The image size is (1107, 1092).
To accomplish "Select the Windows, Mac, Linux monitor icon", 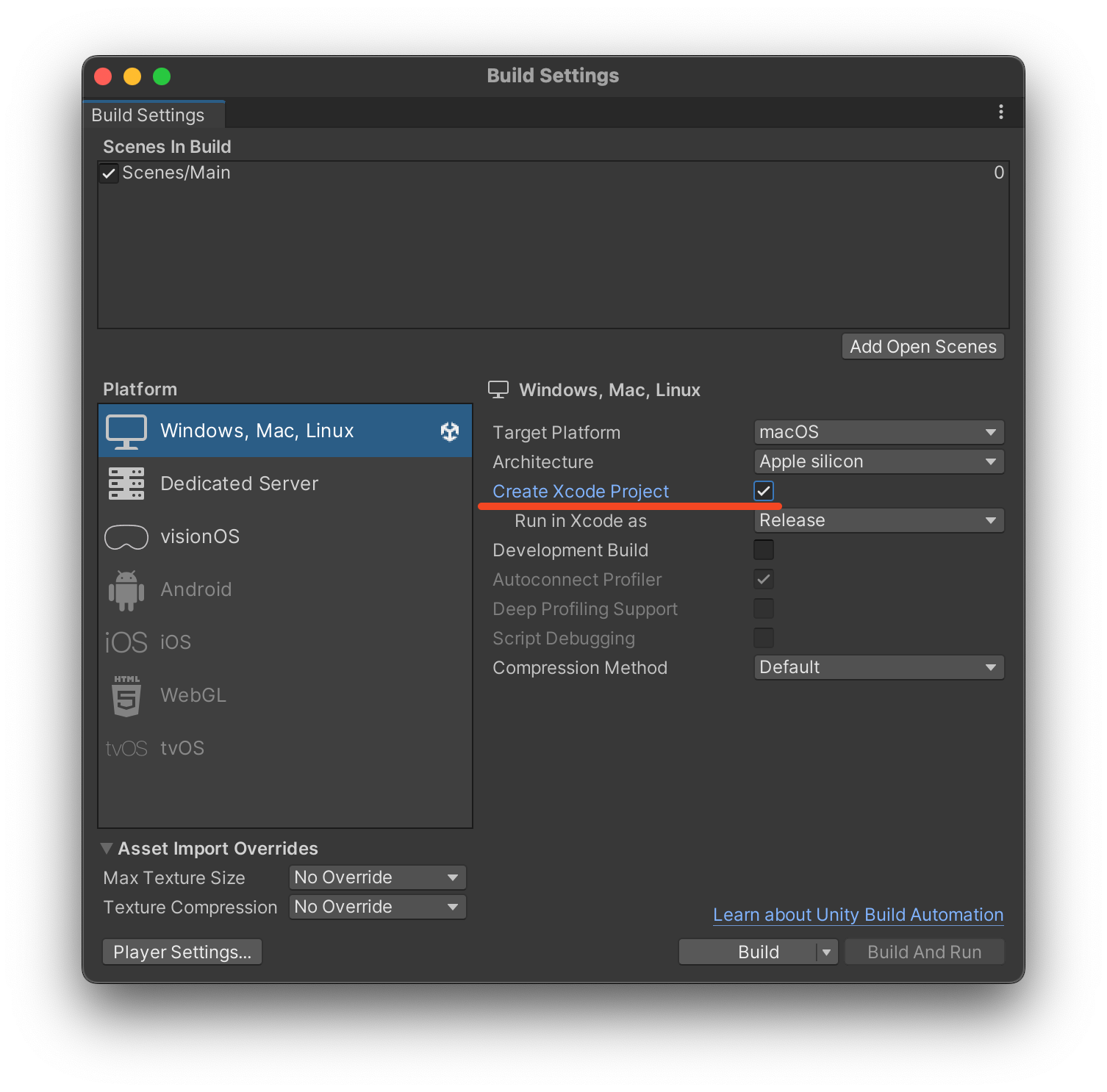I will tap(126, 431).
